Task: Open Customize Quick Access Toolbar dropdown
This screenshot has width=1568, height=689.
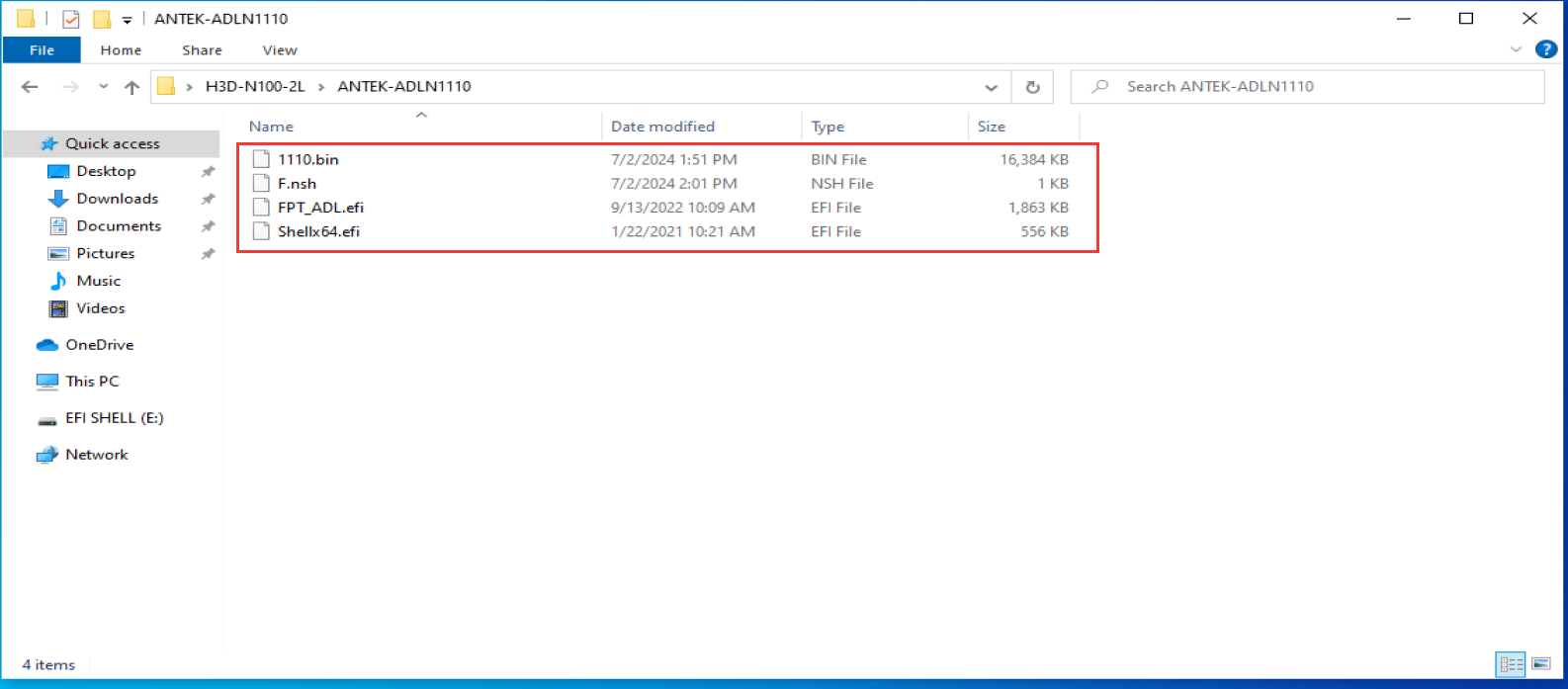Action: tap(127, 20)
